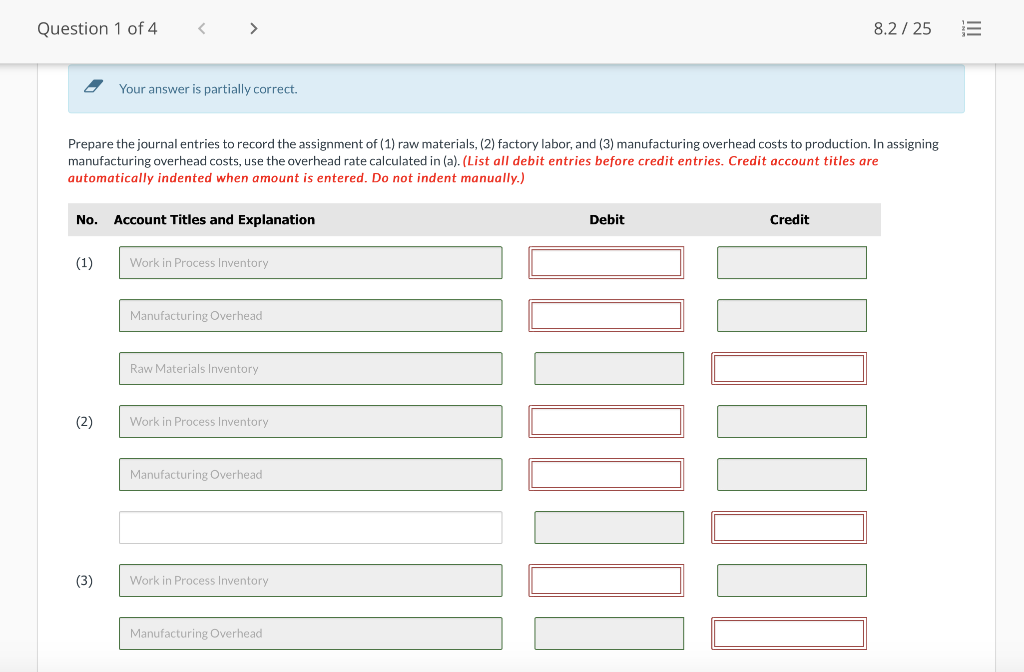
Task: Click the Credit field beside Manufacturing Overhead in entry (3)
Action: click(x=789, y=633)
